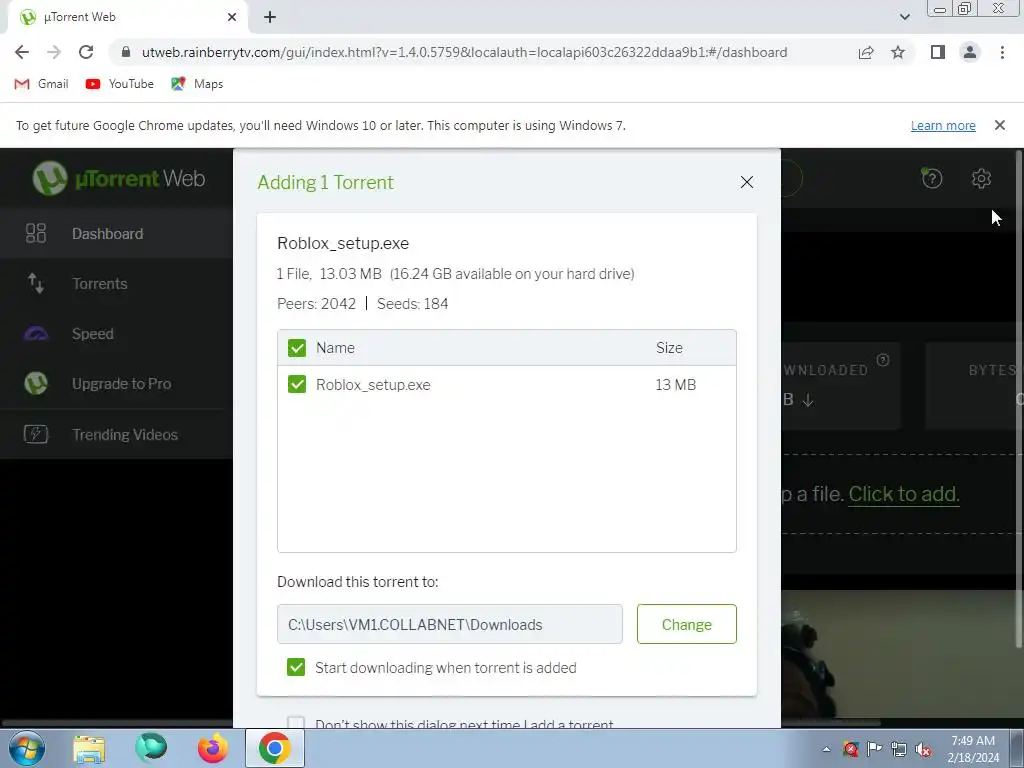The width and height of the screenshot is (1024, 768).
Task: Close the µTorrent Web tab
Action: click(232, 17)
